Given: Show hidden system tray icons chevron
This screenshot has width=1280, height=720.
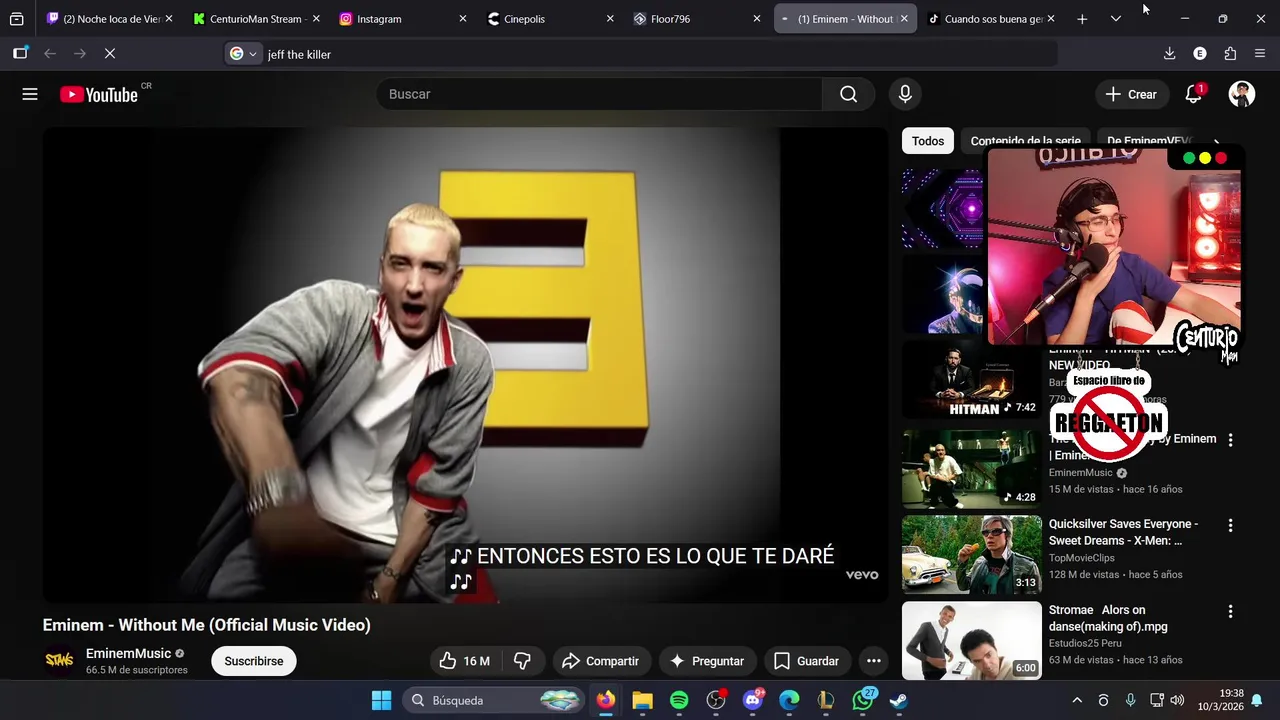Looking at the screenshot, I should coord(1077,700).
